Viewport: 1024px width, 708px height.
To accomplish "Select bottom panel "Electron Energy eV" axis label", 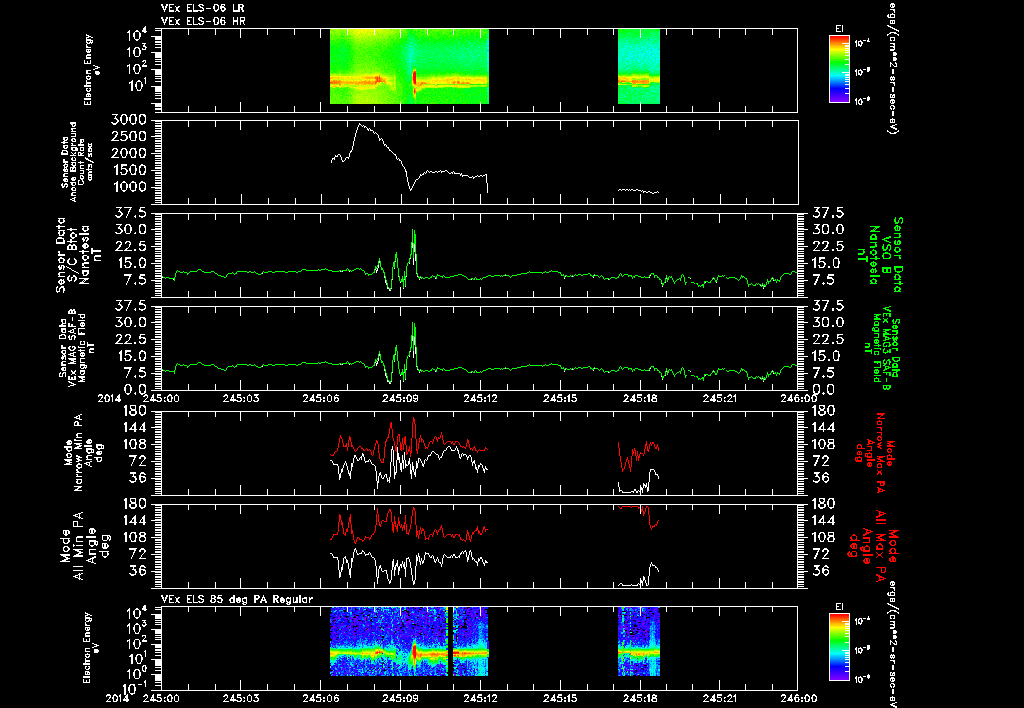I will (x=92, y=647).
